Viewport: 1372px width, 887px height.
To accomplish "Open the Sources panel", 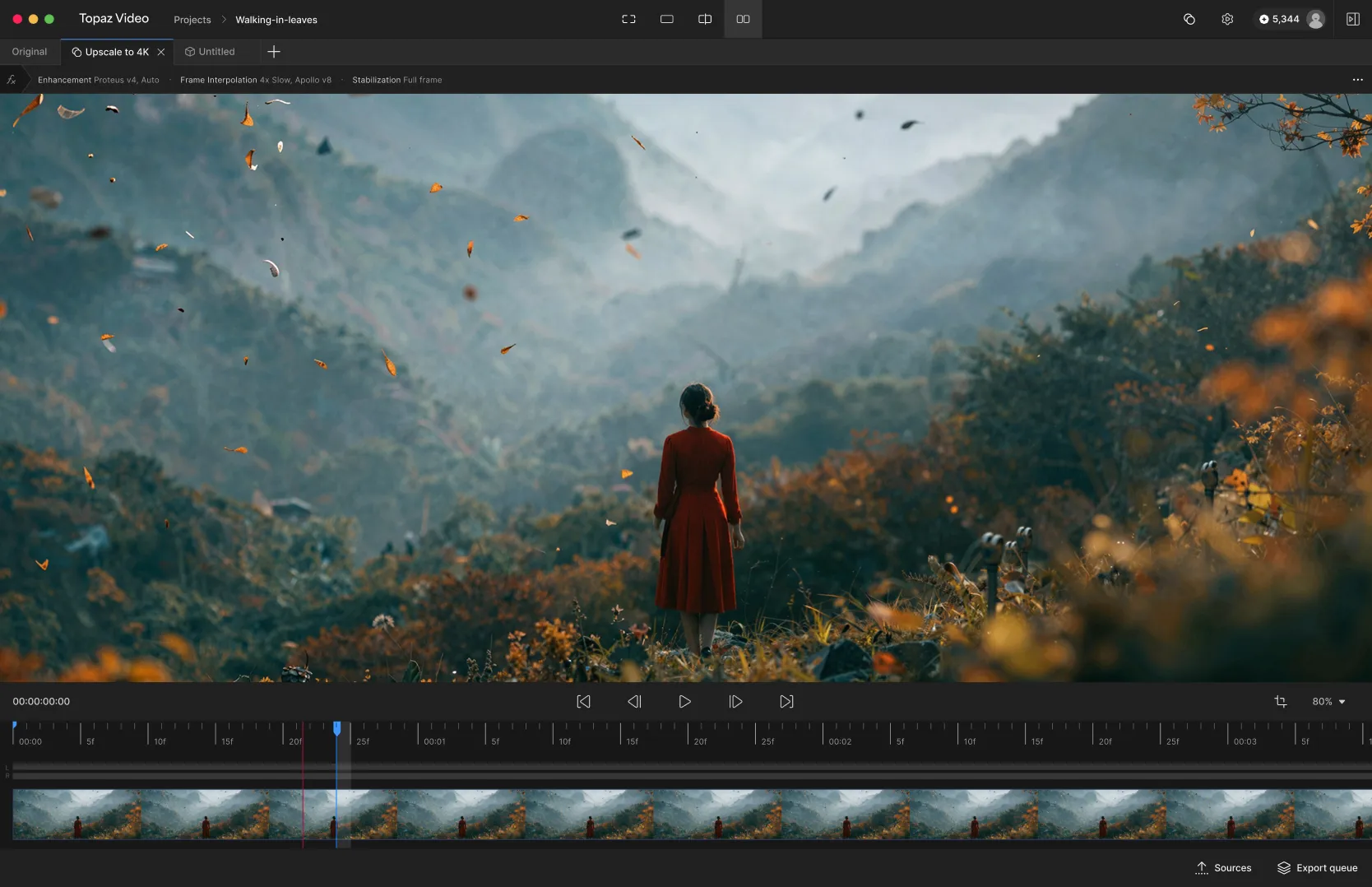I will click(x=1224, y=868).
